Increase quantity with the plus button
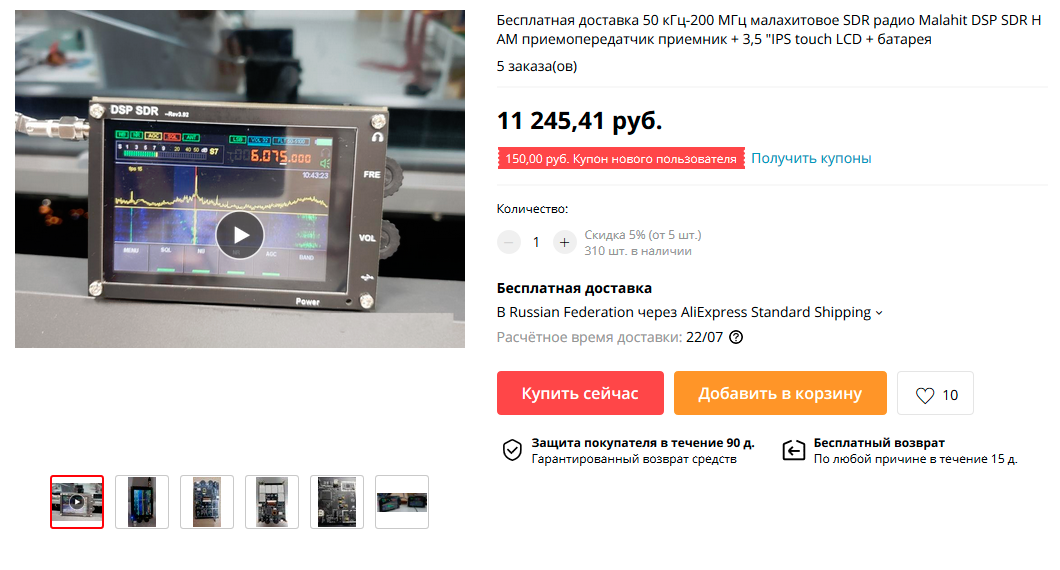1060x570 pixels. click(564, 242)
